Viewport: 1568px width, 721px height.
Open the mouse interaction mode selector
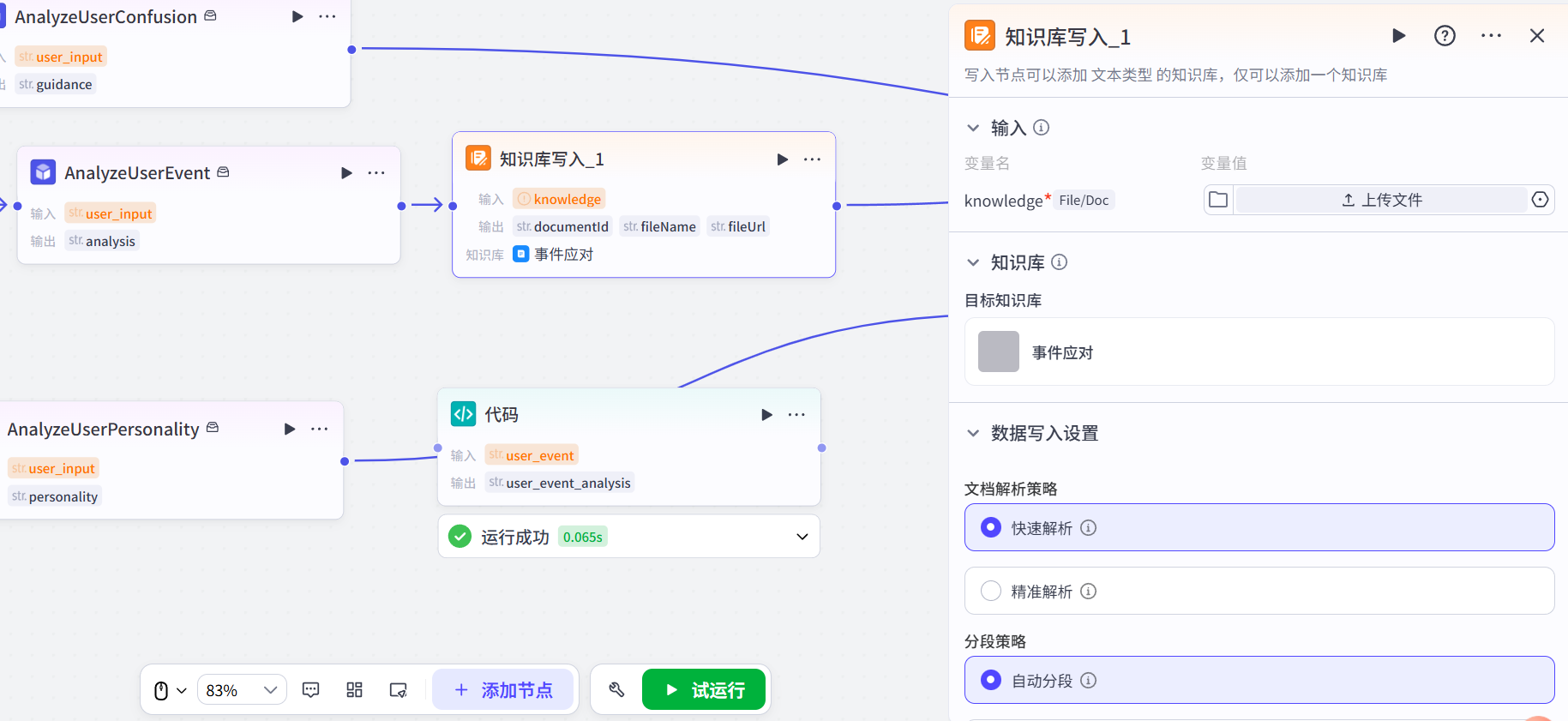(170, 690)
